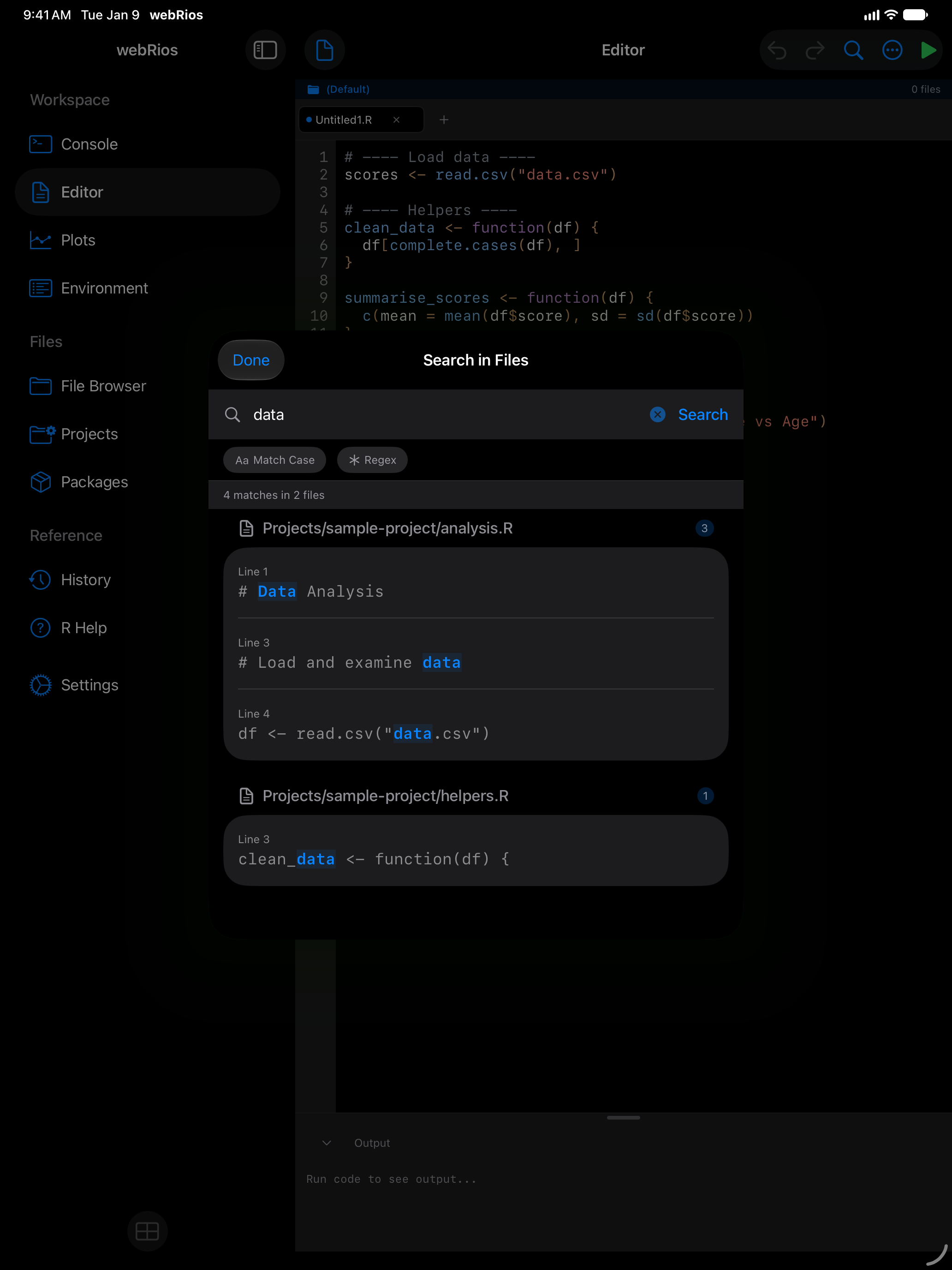Open analysis.R file result header

(476, 528)
